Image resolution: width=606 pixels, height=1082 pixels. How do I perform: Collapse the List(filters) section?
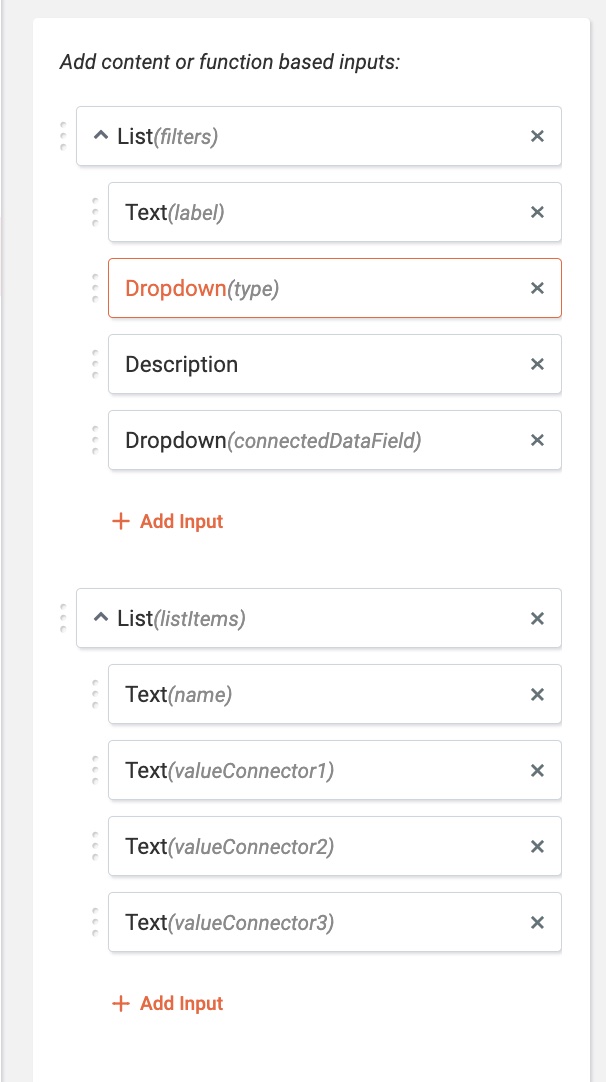(100, 136)
